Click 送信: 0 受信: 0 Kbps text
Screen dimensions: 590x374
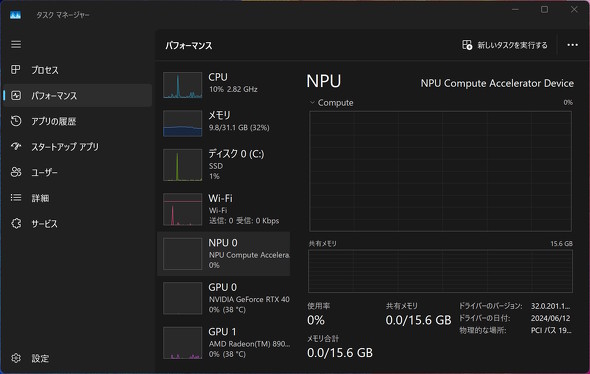(244, 221)
